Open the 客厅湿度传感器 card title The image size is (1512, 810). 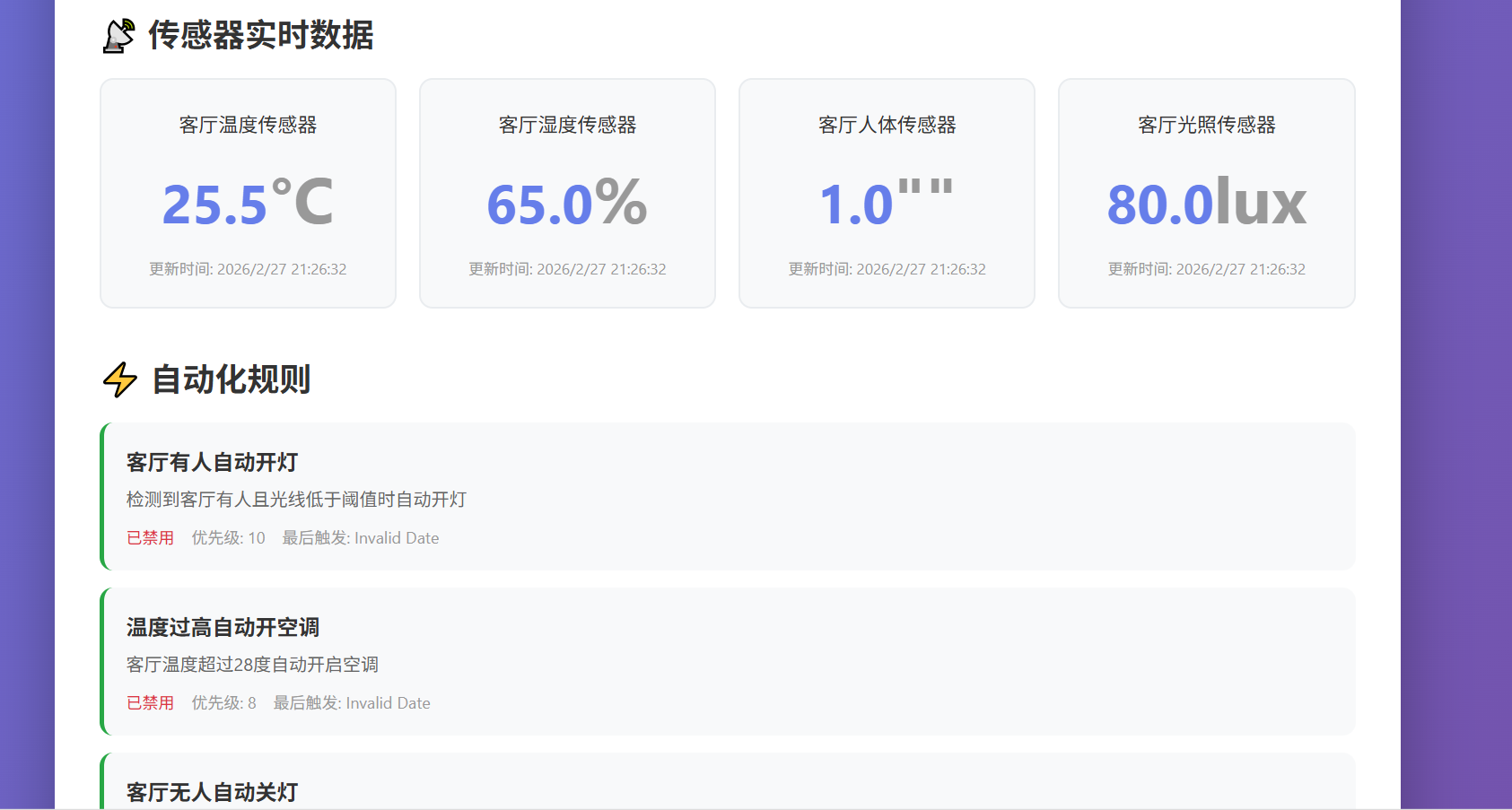(x=567, y=125)
